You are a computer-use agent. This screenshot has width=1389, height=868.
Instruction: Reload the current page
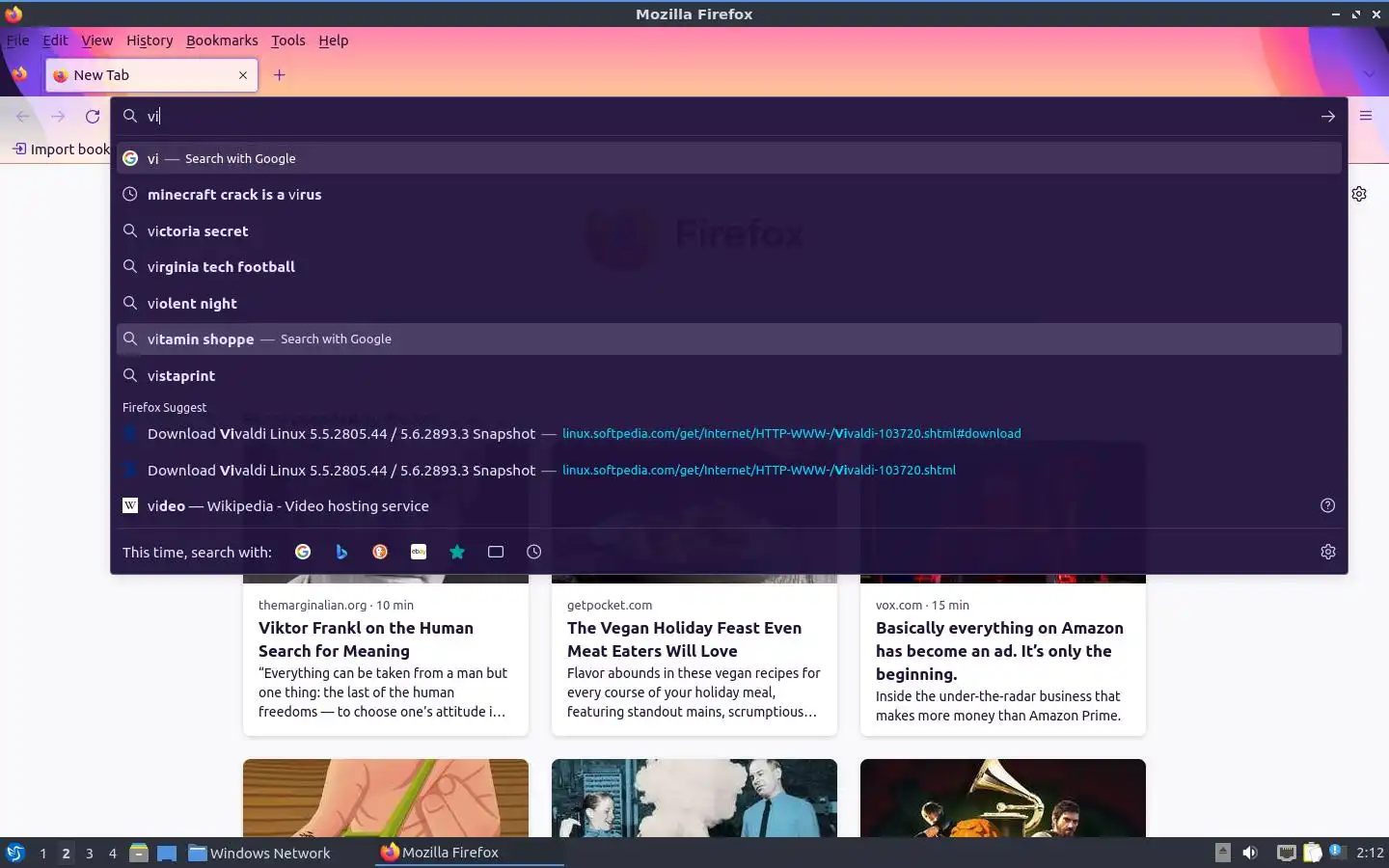click(x=93, y=116)
